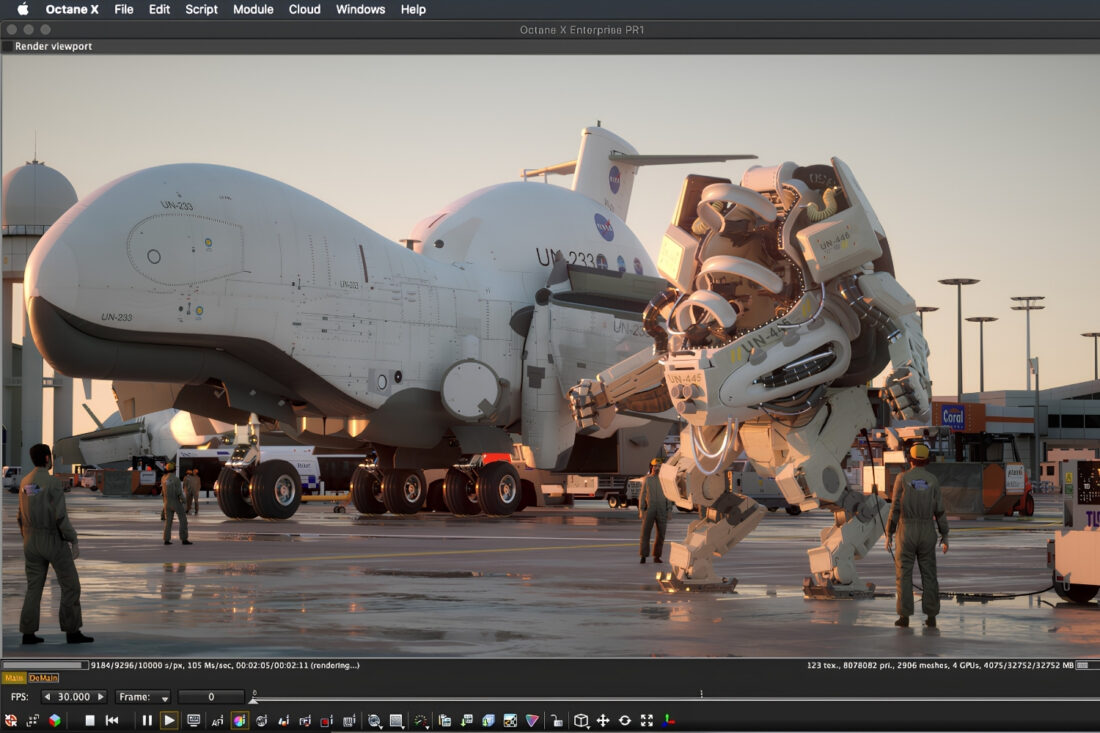
Task: Open the Edit menu
Action: coord(159,9)
